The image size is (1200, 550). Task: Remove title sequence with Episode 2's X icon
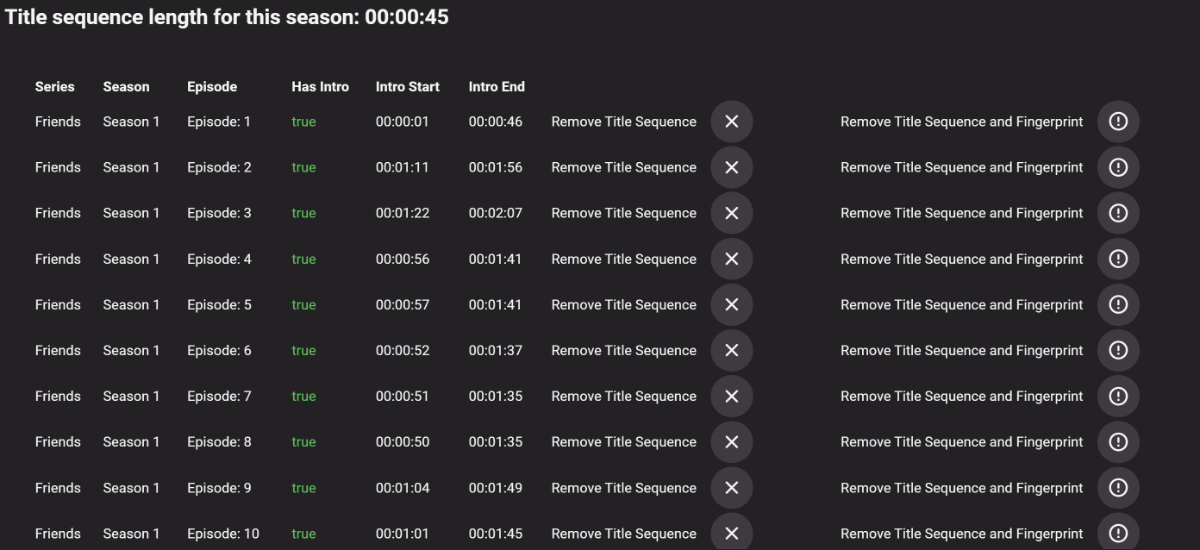731,168
